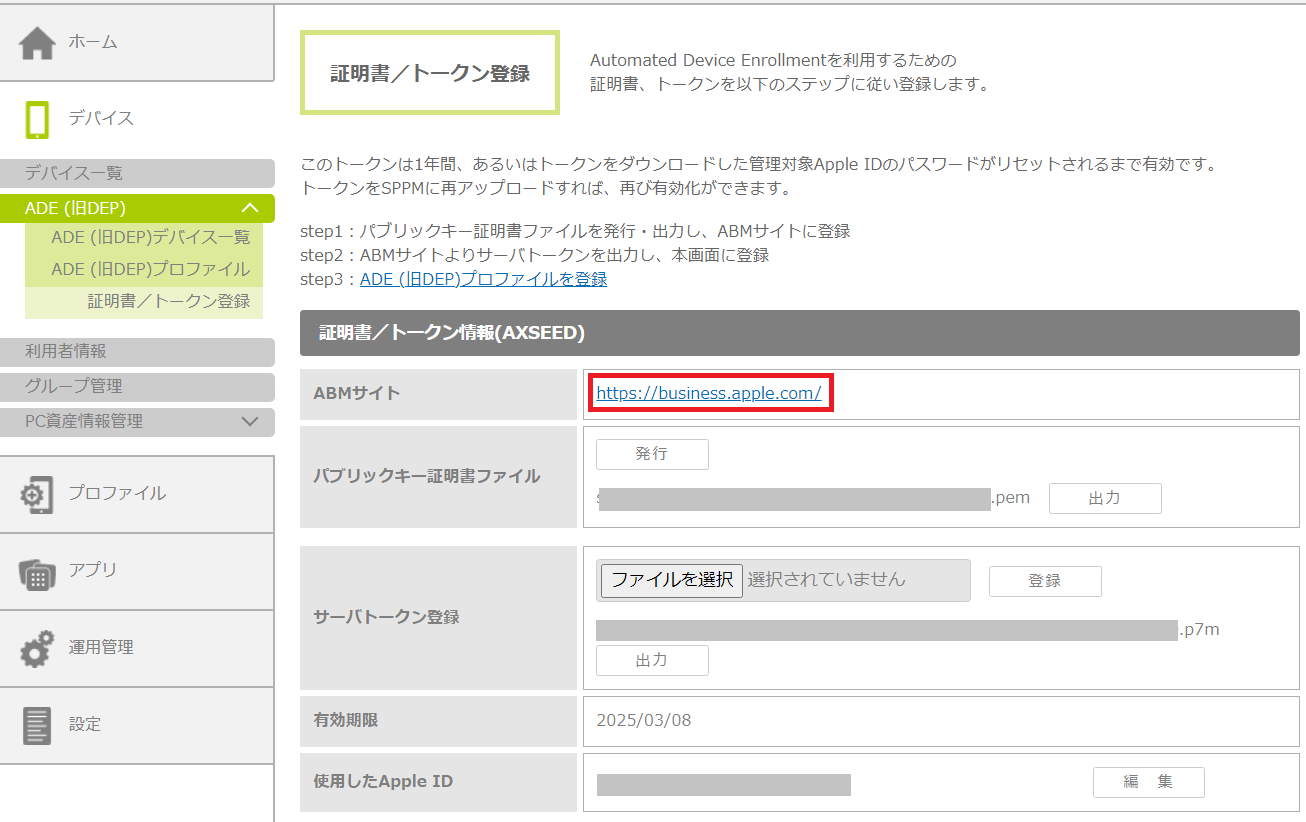1306x822 pixels.
Task: Click the green Device phone icon
Action: tap(38, 119)
